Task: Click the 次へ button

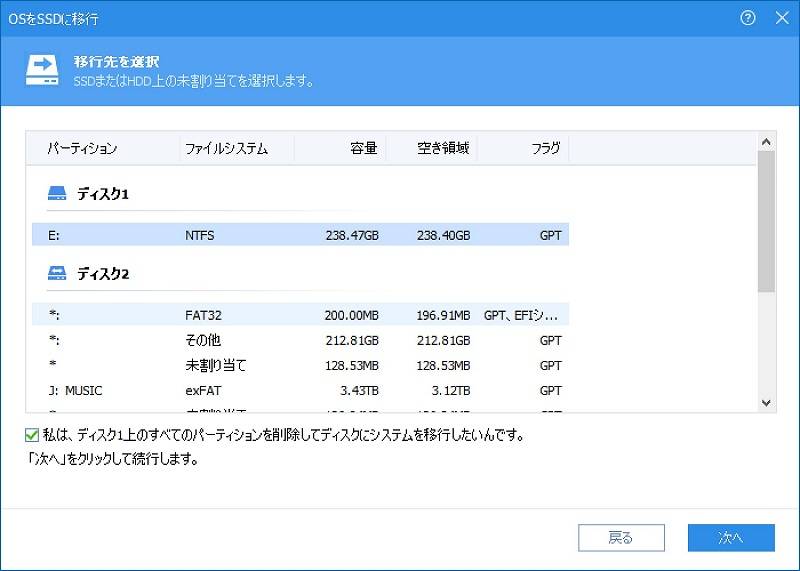Action: tap(731, 537)
